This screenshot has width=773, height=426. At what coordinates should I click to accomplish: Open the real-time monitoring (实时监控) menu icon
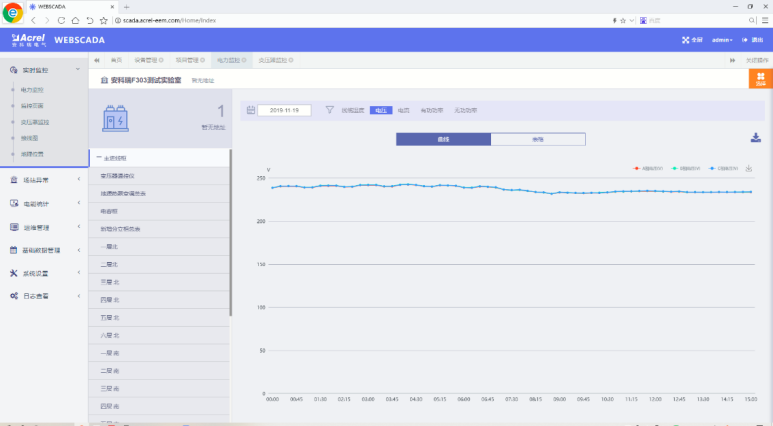click(14, 70)
